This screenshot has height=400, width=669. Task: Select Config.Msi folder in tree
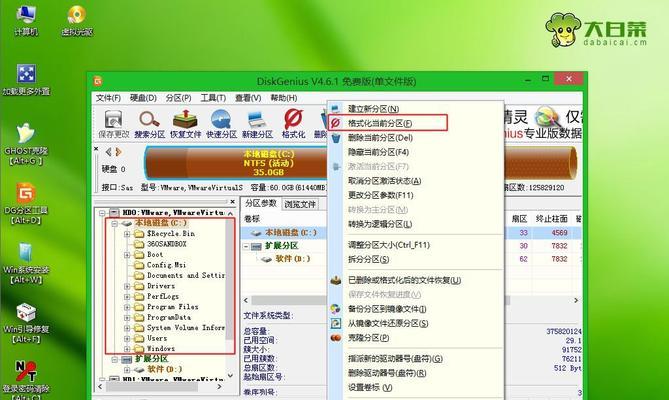(x=166, y=265)
